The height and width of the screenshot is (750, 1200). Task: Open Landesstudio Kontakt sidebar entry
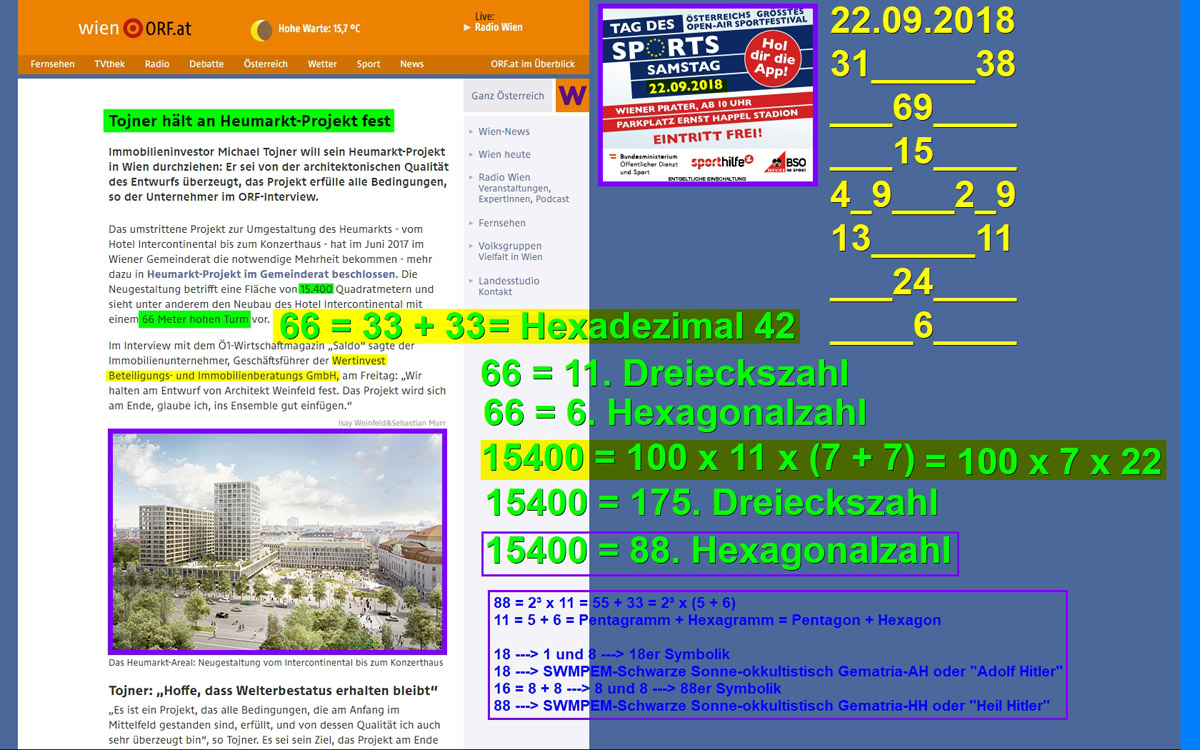(x=509, y=286)
